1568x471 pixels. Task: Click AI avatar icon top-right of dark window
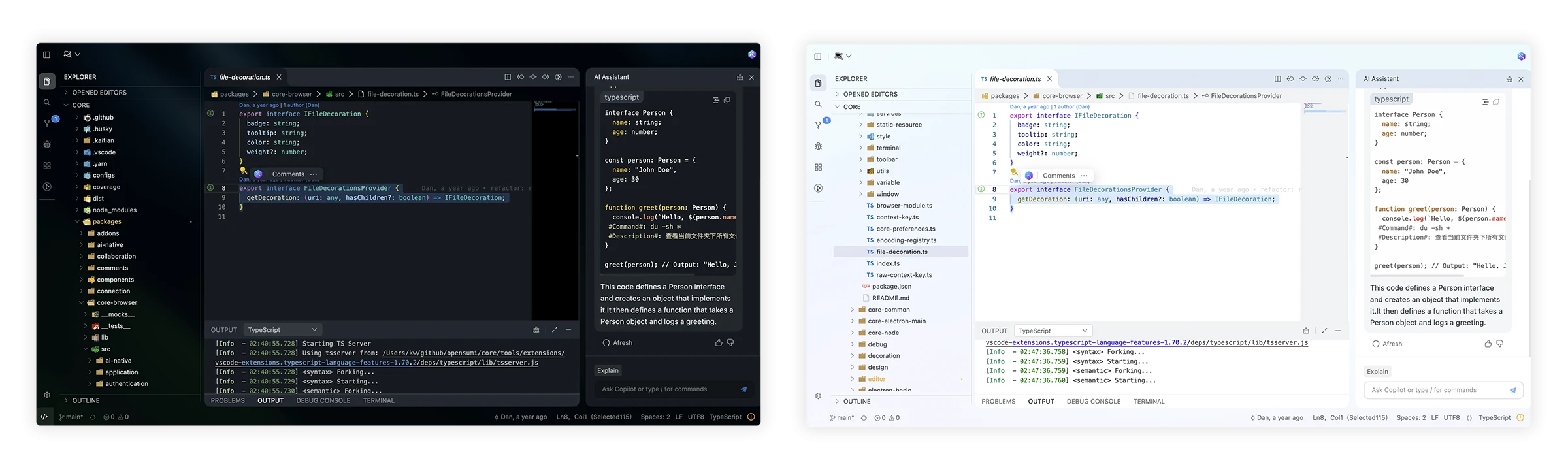coord(752,55)
